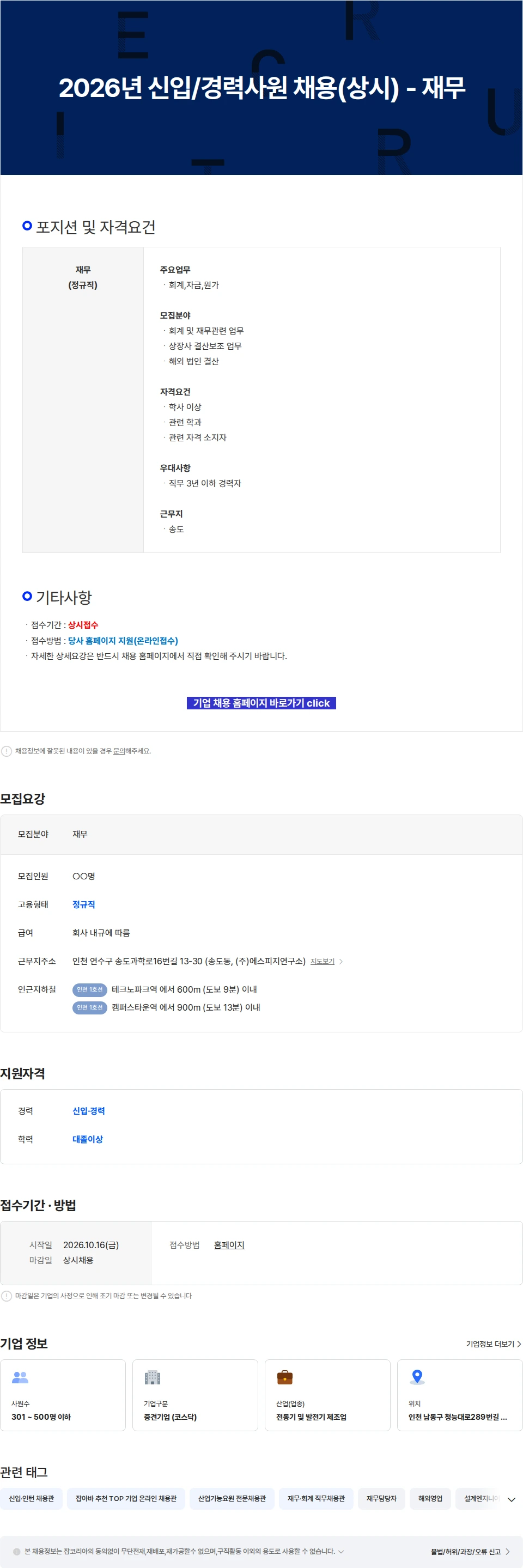The image size is (523, 1568).
Task: Click the 당사 홈페이지 지원(온라인접수) text
Action: point(123,640)
